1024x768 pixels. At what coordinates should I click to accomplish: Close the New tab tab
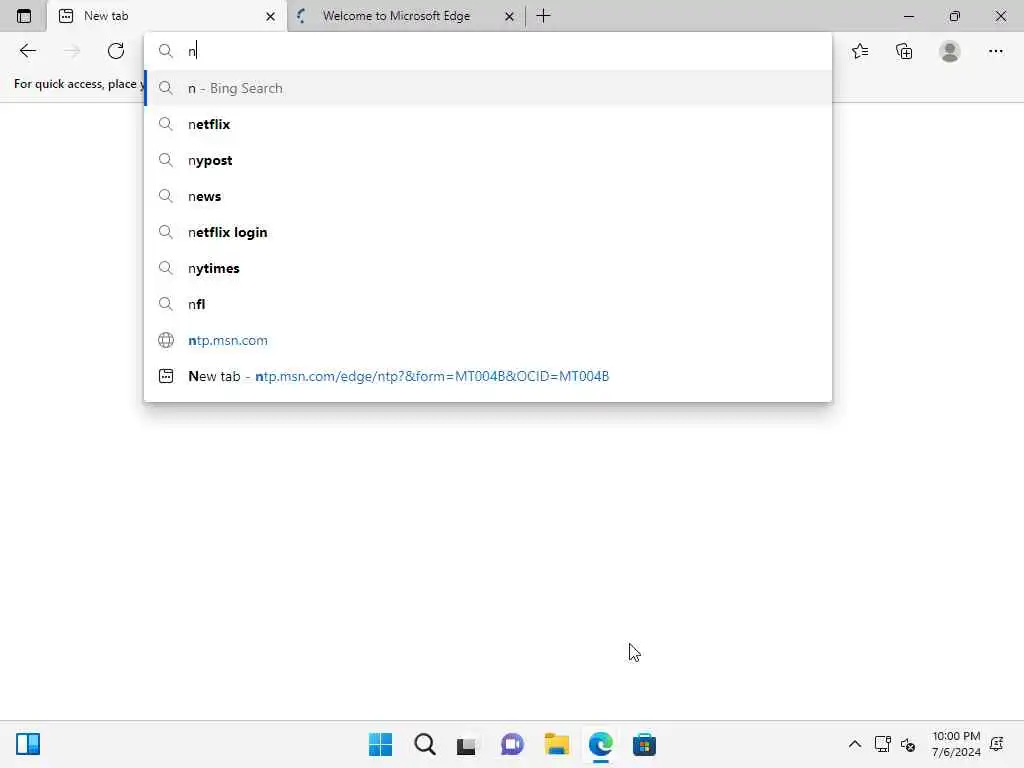(x=270, y=16)
